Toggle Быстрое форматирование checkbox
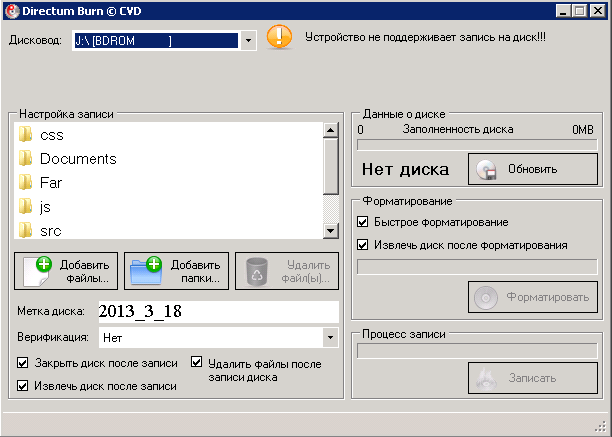Viewport: 612px width, 437px height. pos(363,222)
